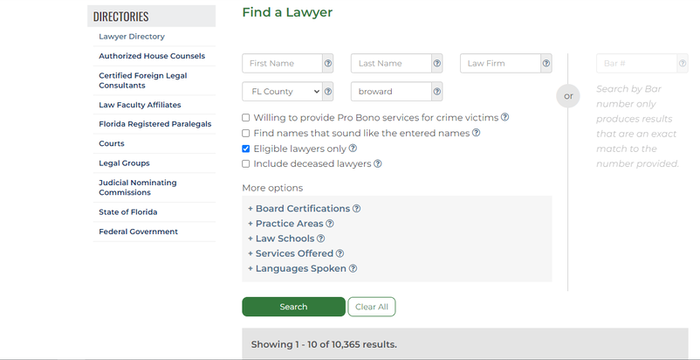The height and width of the screenshot is (360, 700).
Task: Open the FL County dropdown
Action: pos(282,91)
